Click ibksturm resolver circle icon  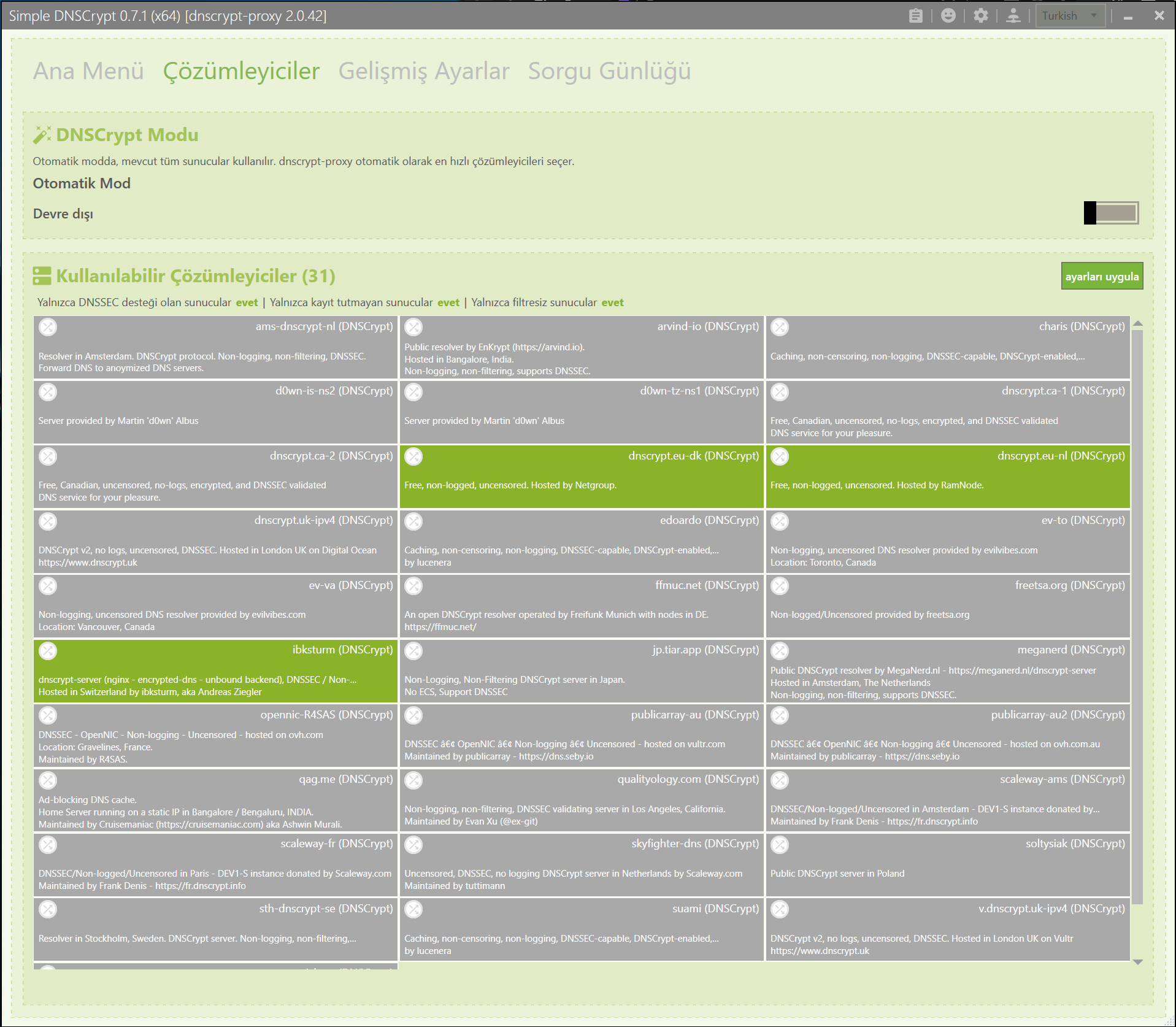coord(48,650)
